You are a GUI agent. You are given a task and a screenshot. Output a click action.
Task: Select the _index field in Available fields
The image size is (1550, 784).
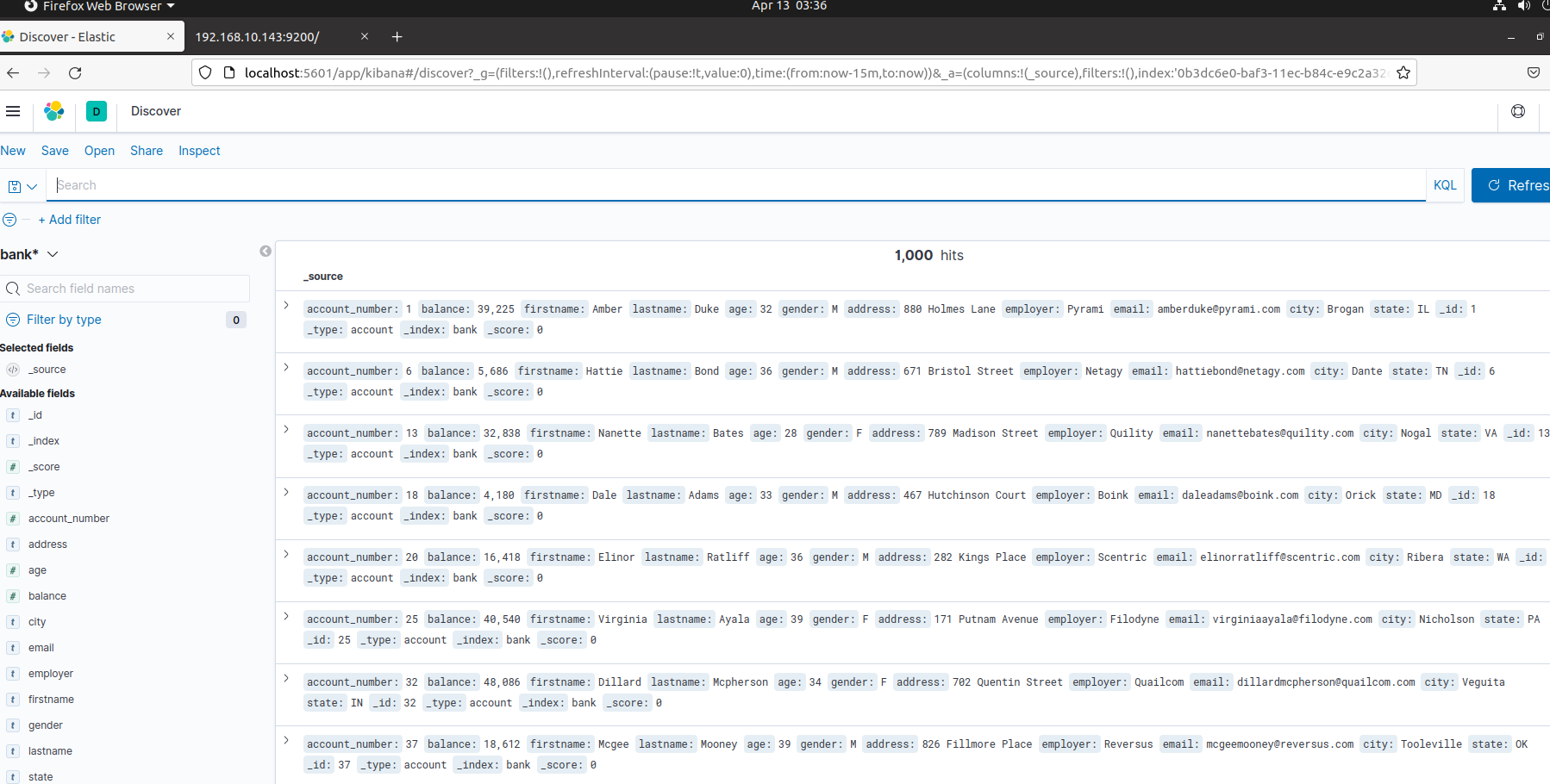pyautogui.click(x=44, y=441)
